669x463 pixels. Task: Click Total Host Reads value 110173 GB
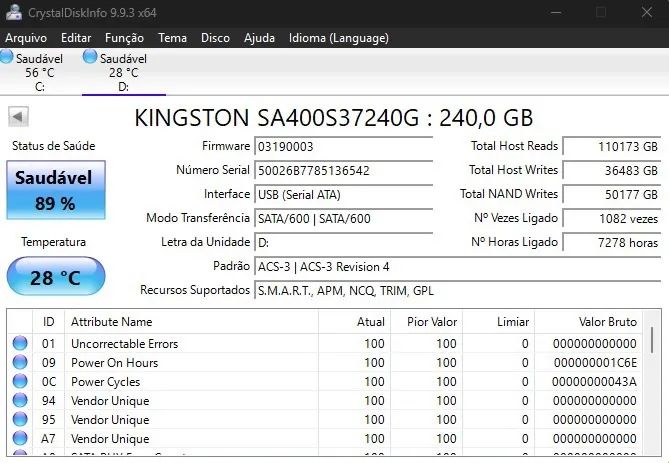612,146
